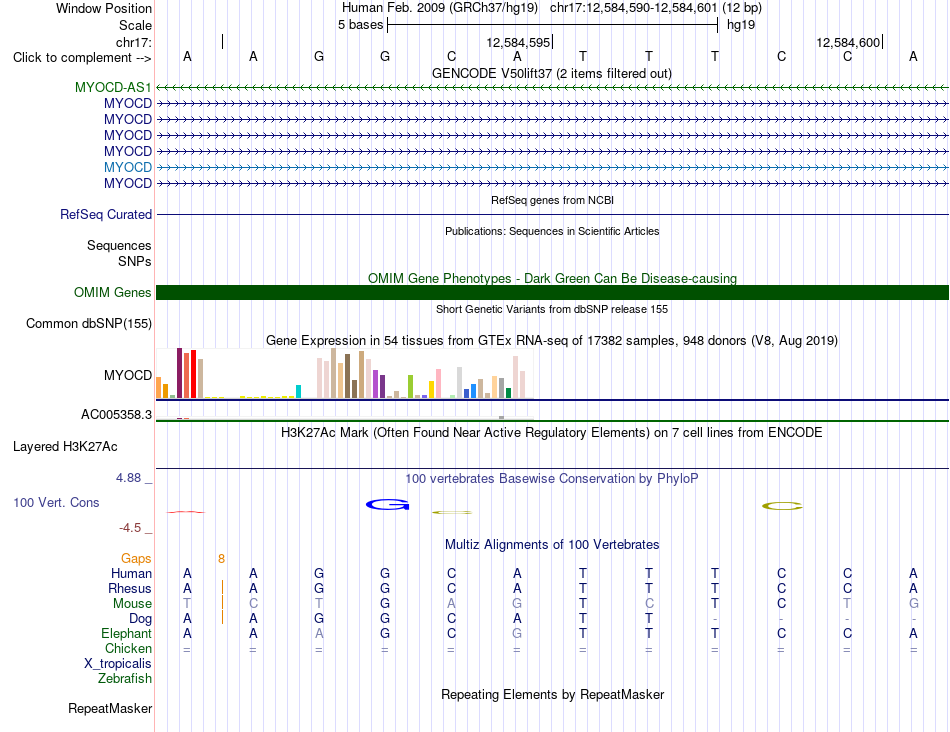Image resolution: width=950 pixels, height=732 pixels.
Task: Select the blue G PhyloP conservation logo
Action: coord(388,504)
